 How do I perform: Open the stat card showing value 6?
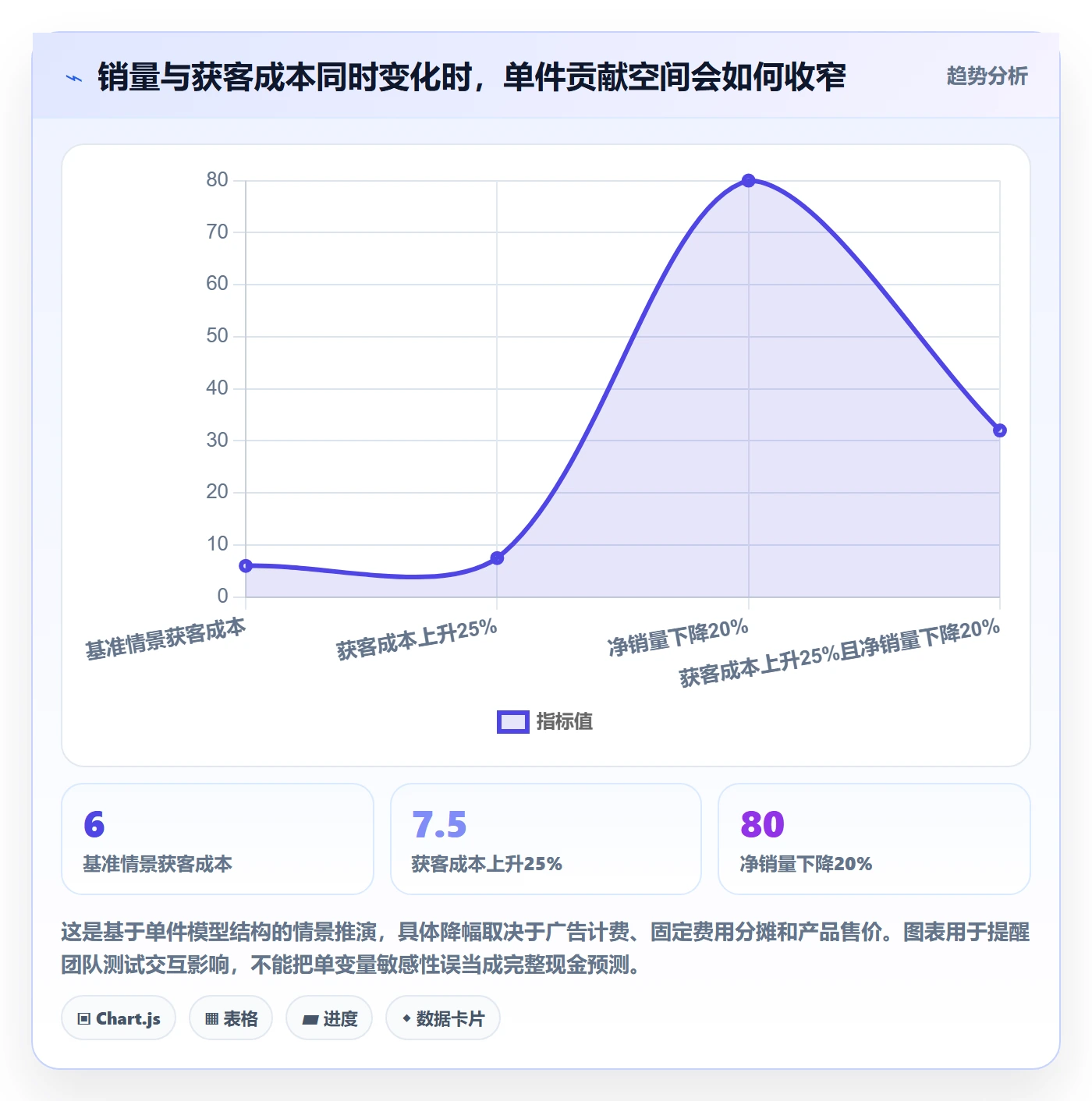[x=218, y=839]
